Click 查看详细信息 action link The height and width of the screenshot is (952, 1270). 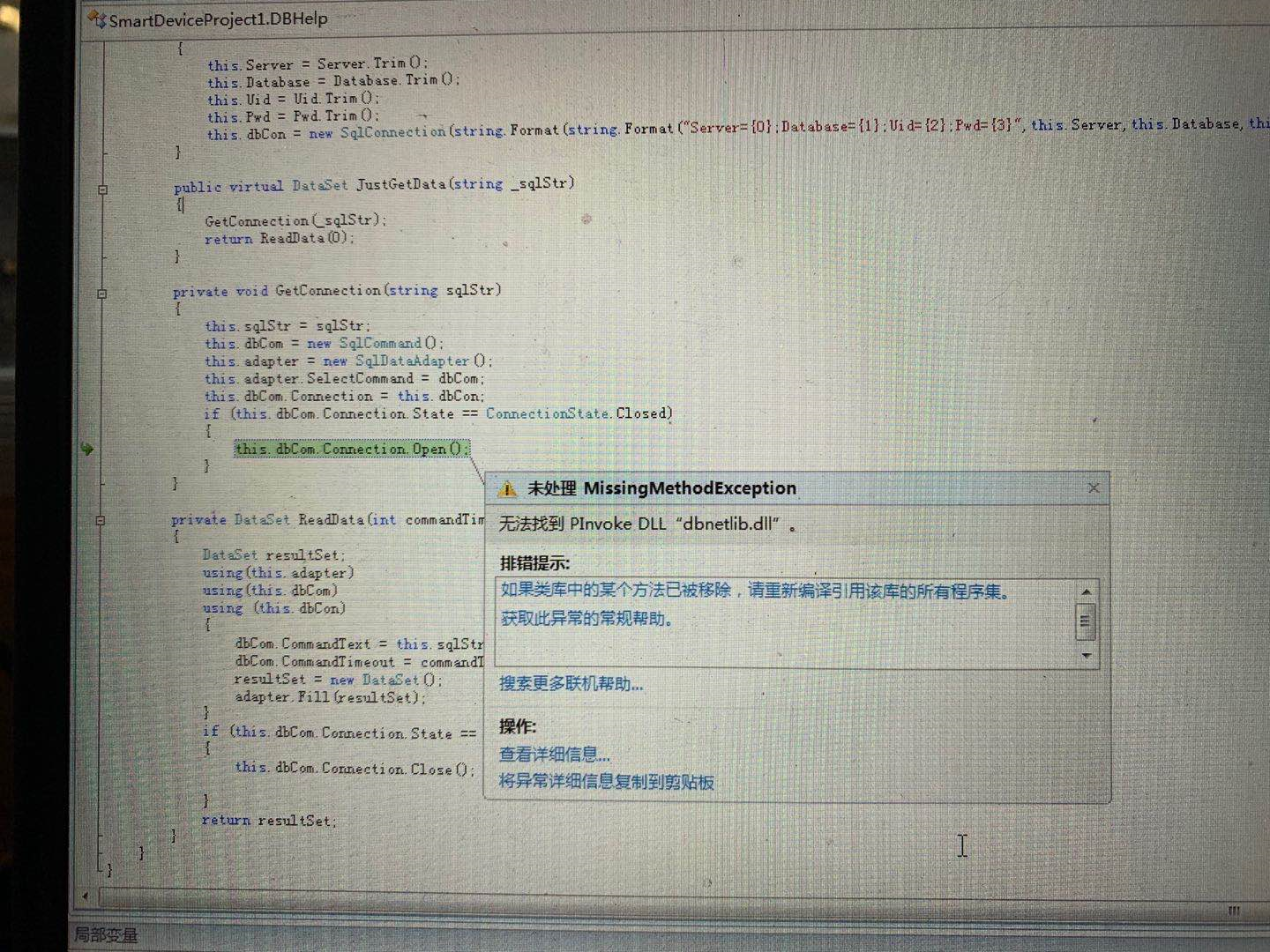(x=554, y=754)
